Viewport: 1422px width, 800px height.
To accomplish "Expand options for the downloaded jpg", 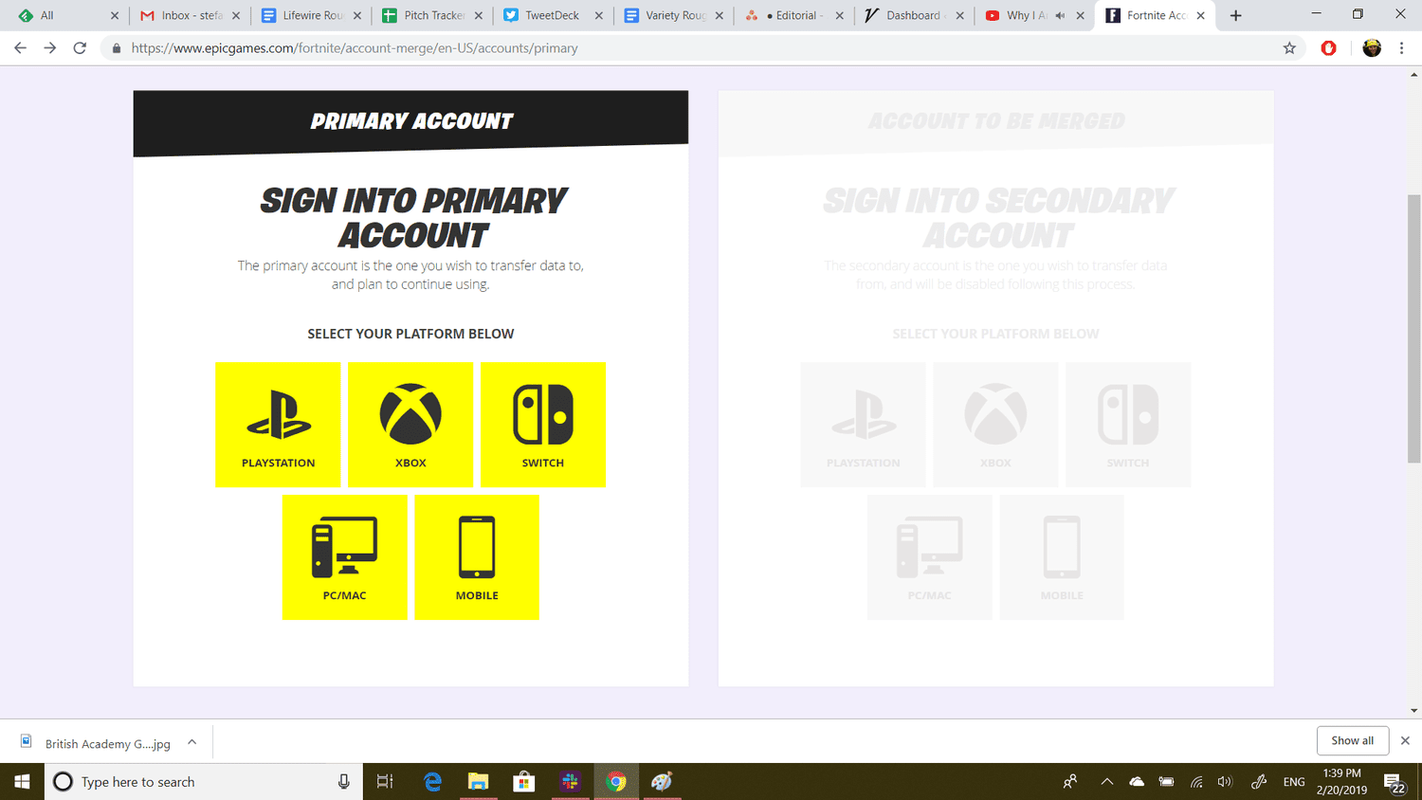I will 192,742.
